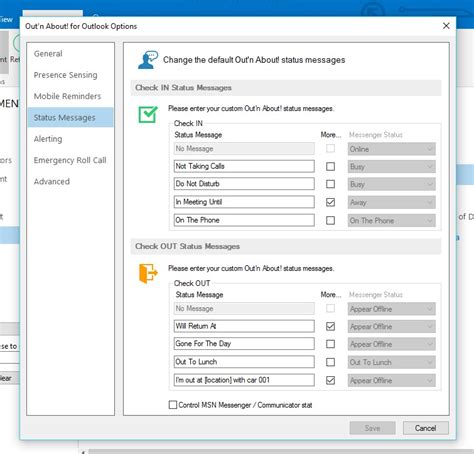This screenshot has width=474, height=454.
Task: Edit the In Meeting Until message field
Action: [244, 202]
